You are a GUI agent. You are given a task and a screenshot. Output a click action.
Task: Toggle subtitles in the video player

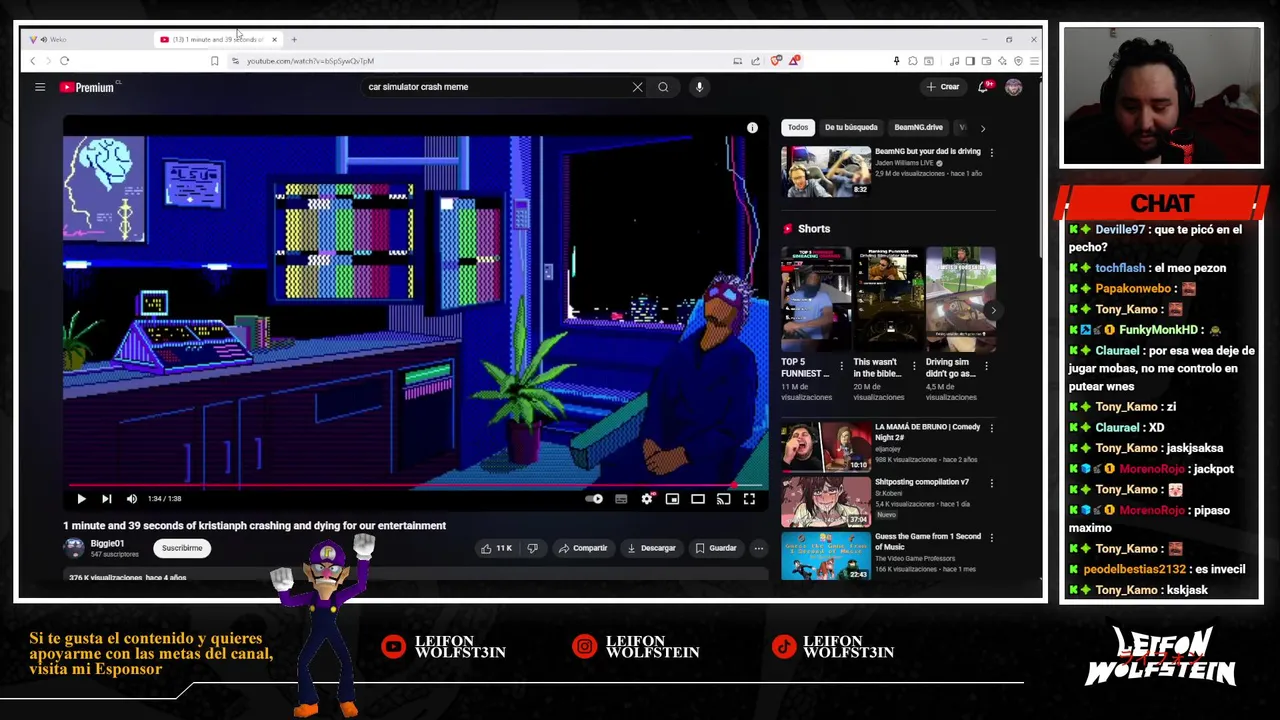(621, 498)
